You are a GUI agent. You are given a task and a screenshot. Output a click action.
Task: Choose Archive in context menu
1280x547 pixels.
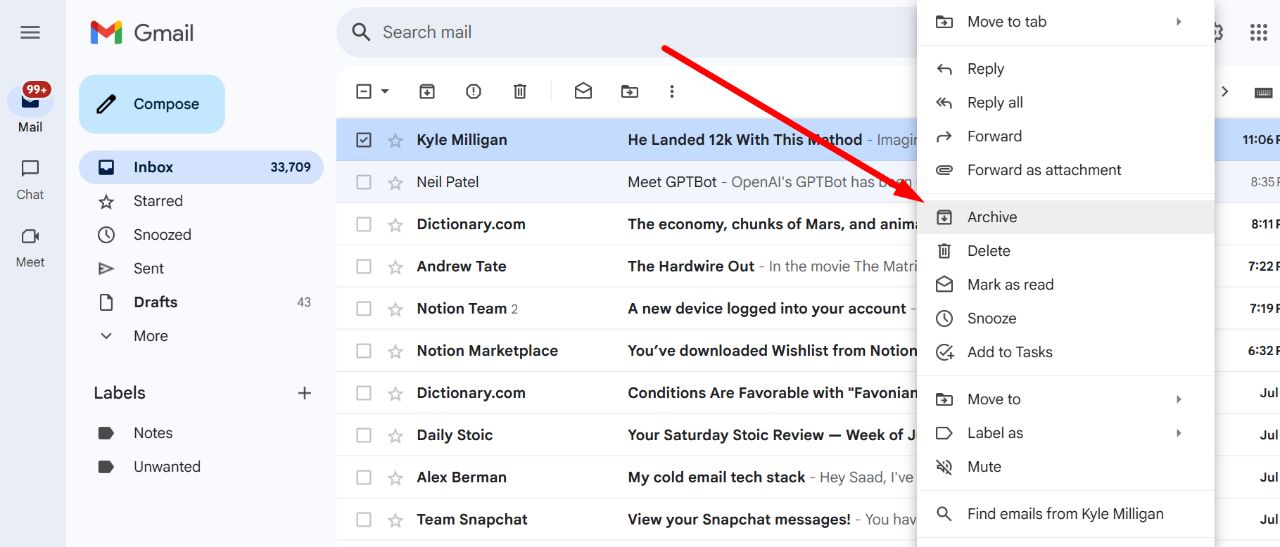coord(1066,217)
